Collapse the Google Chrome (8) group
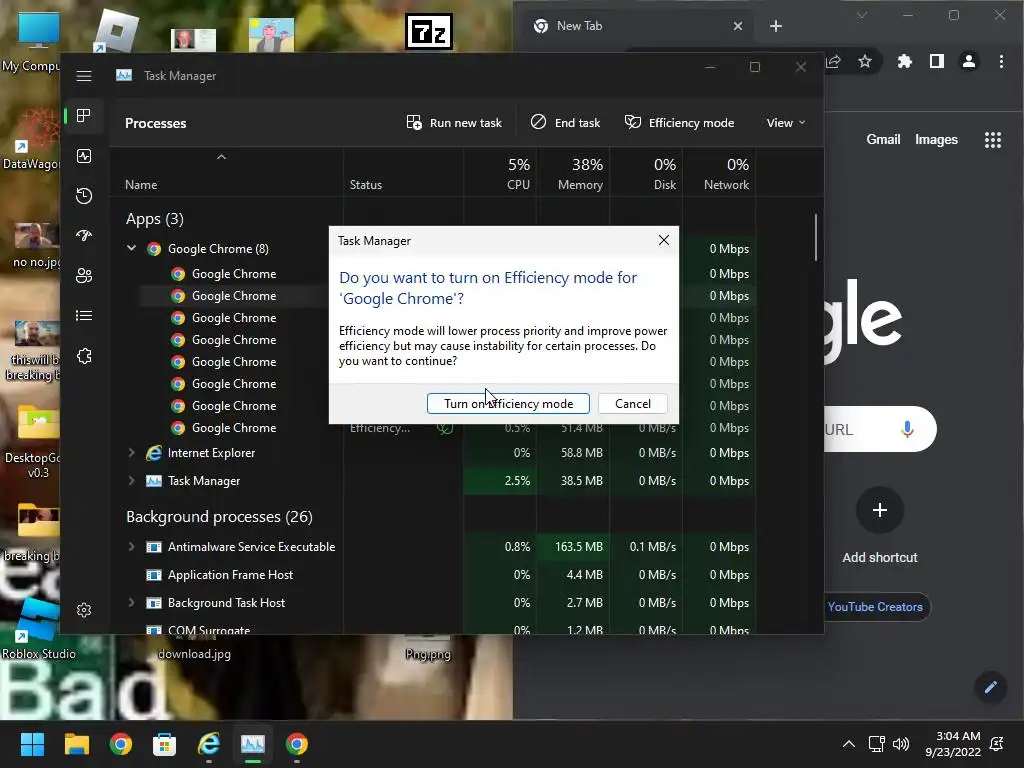The width and height of the screenshot is (1024, 768). click(x=131, y=248)
